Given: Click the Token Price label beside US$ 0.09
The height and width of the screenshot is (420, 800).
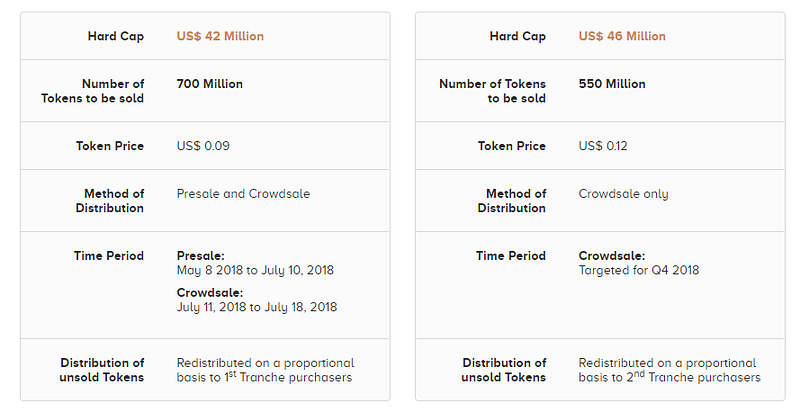Looking at the screenshot, I should point(110,146).
